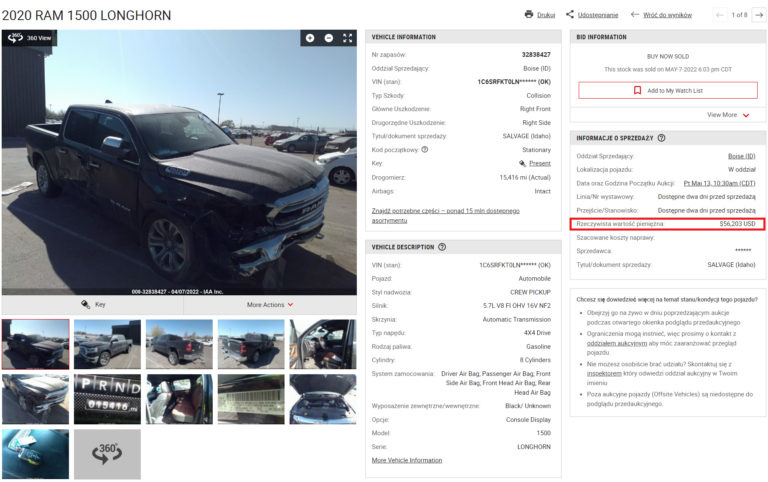Screen dimensions: 768x482
Task: Open help icon beside Vehicle Description
Action: pyautogui.click(x=442, y=247)
